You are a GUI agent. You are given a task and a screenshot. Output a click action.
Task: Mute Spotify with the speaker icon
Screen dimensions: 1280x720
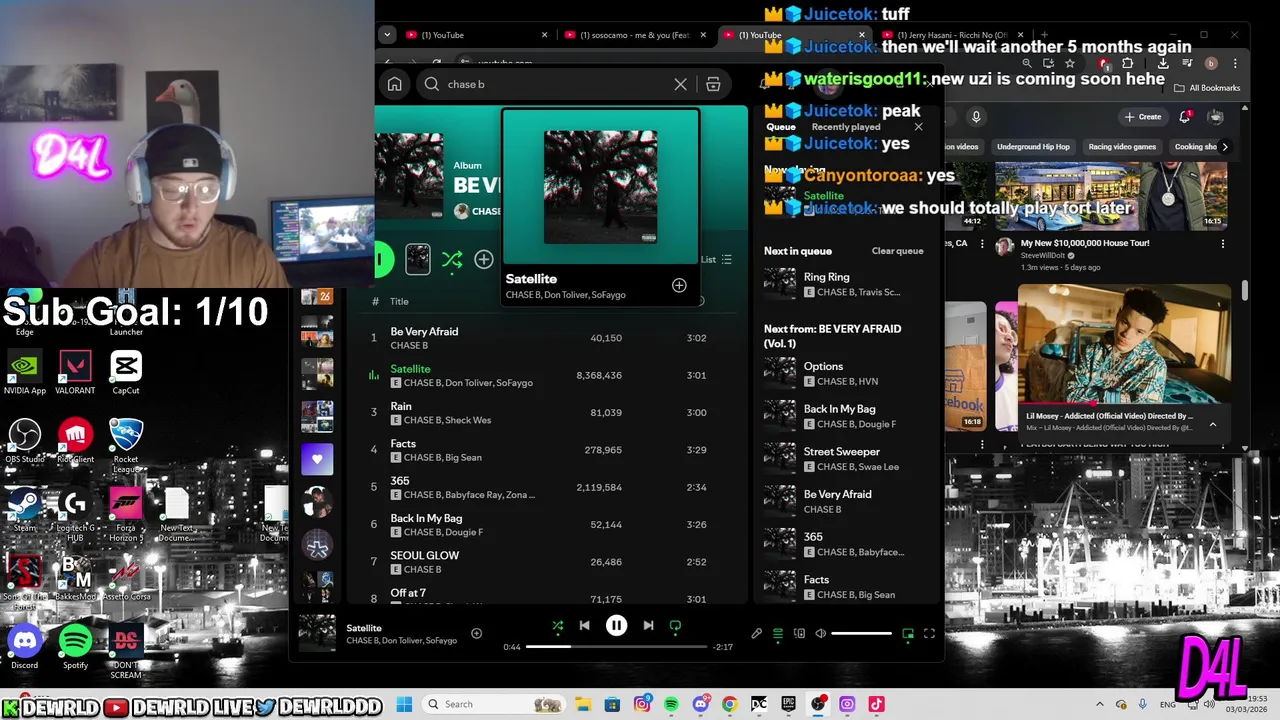821,634
